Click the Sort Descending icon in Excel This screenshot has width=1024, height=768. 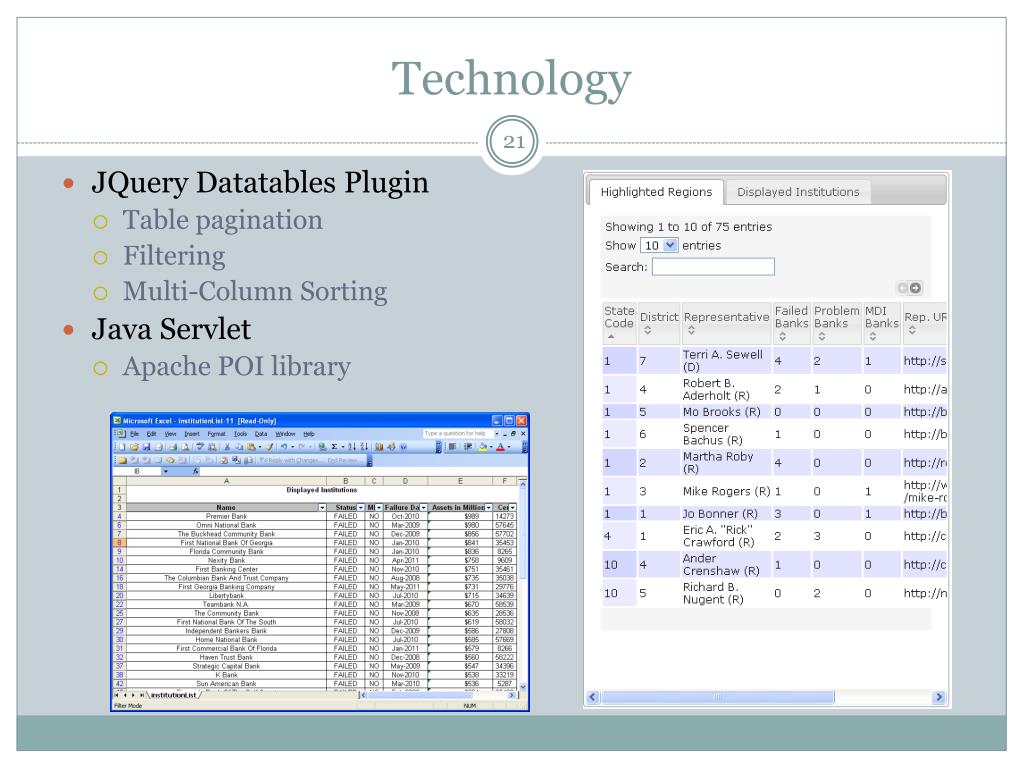tap(364, 447)
